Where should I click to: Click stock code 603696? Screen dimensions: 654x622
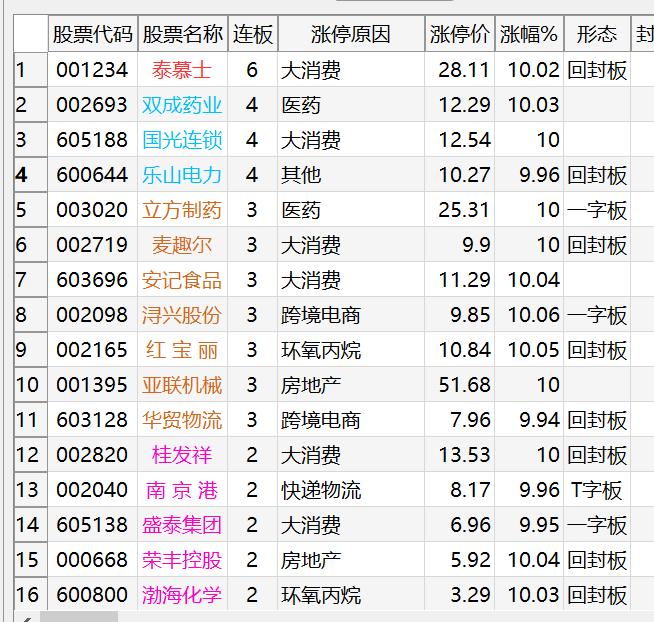(92, 280)
